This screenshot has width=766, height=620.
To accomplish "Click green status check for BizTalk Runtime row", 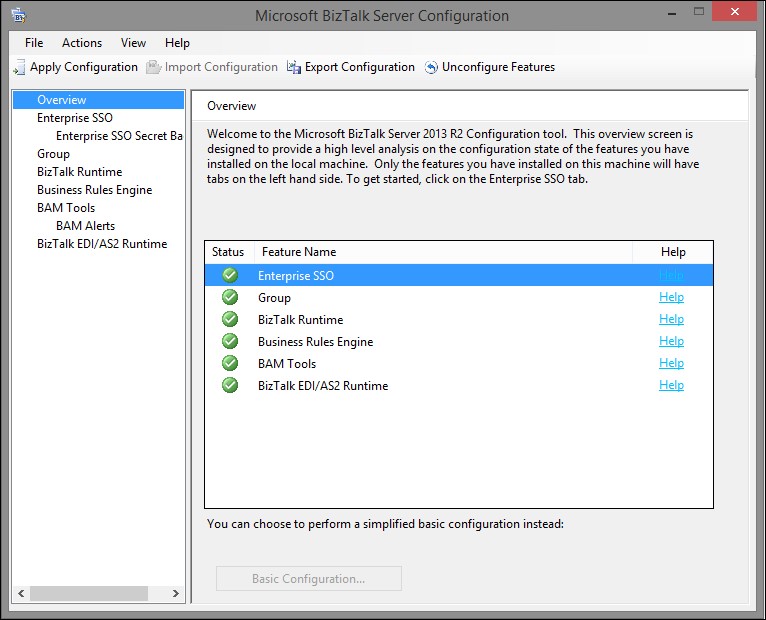I will 230,319.
